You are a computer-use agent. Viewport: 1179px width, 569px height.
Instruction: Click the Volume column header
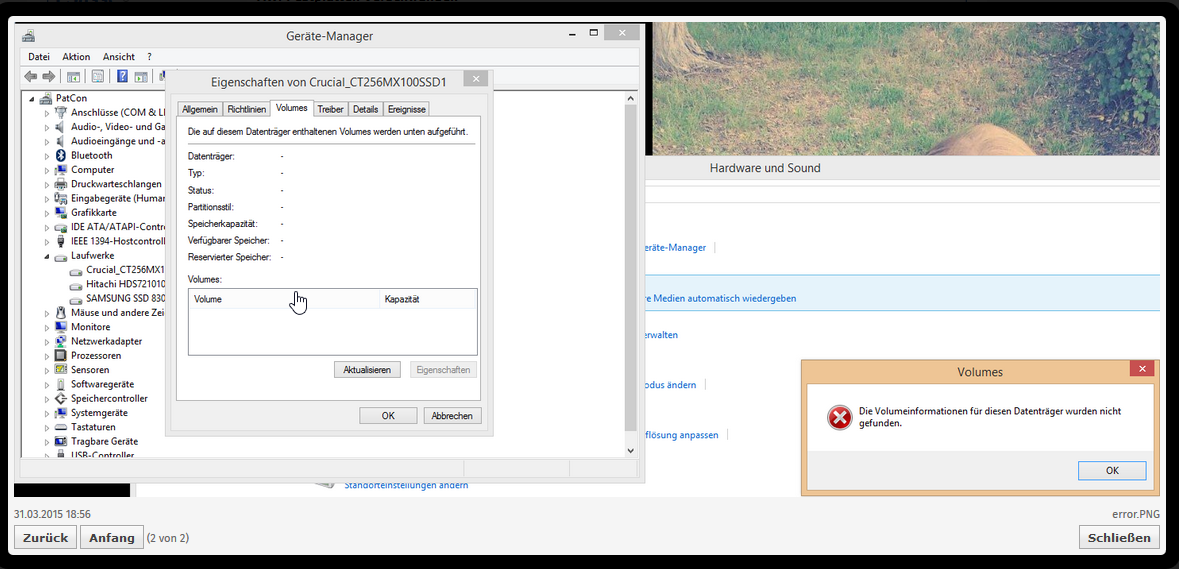pyautogui.click(x=283, y=299)
